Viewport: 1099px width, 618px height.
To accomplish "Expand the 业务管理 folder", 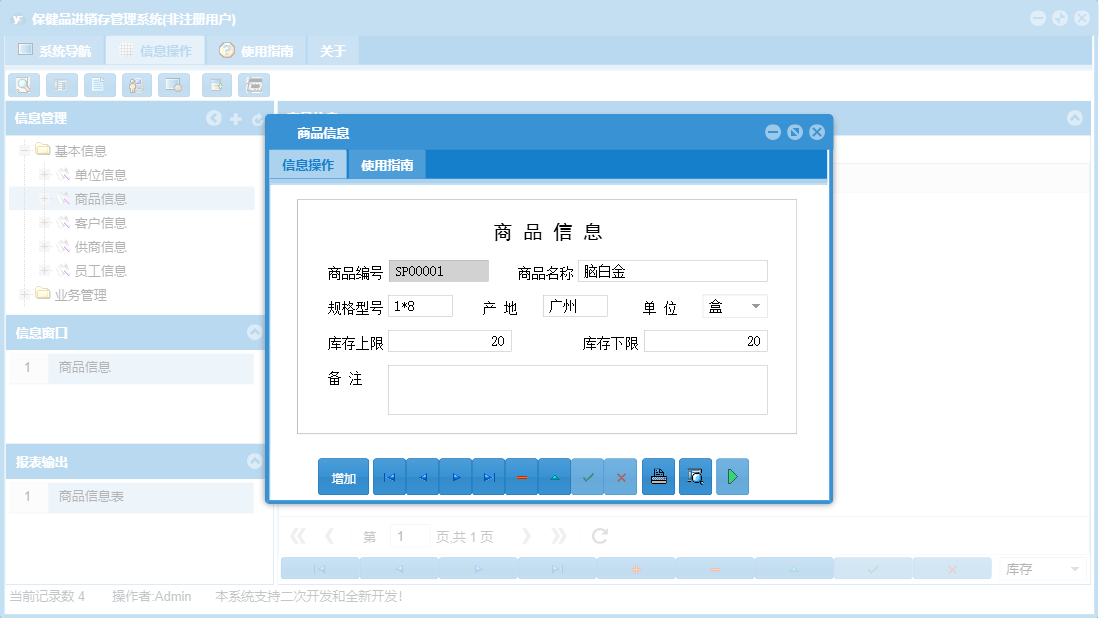I will pyautogui.click(x=22, y=294).
